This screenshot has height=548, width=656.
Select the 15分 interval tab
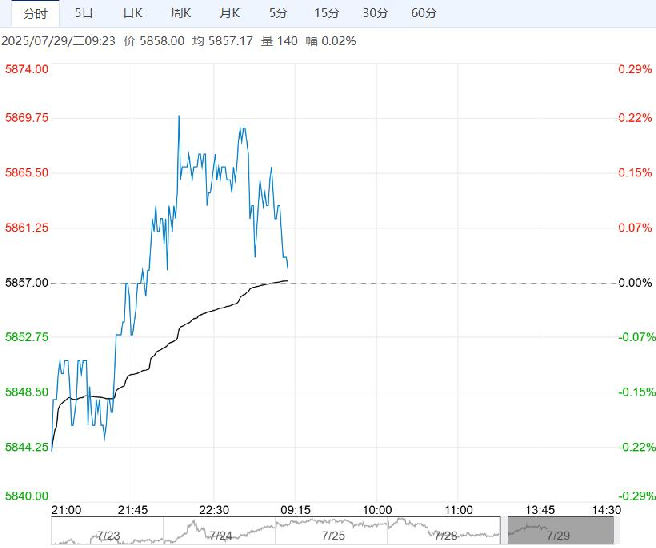(x=326, y=13)
